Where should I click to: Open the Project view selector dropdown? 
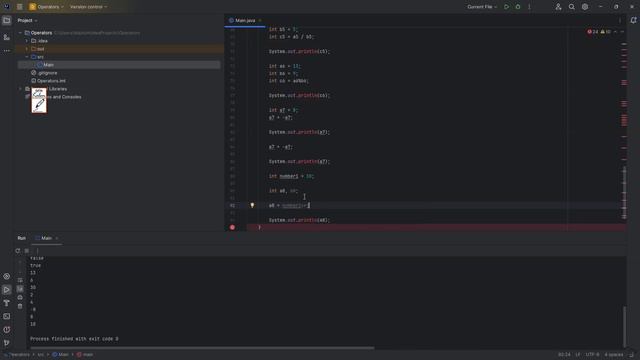pyautogui.click(x=27, y=20)
